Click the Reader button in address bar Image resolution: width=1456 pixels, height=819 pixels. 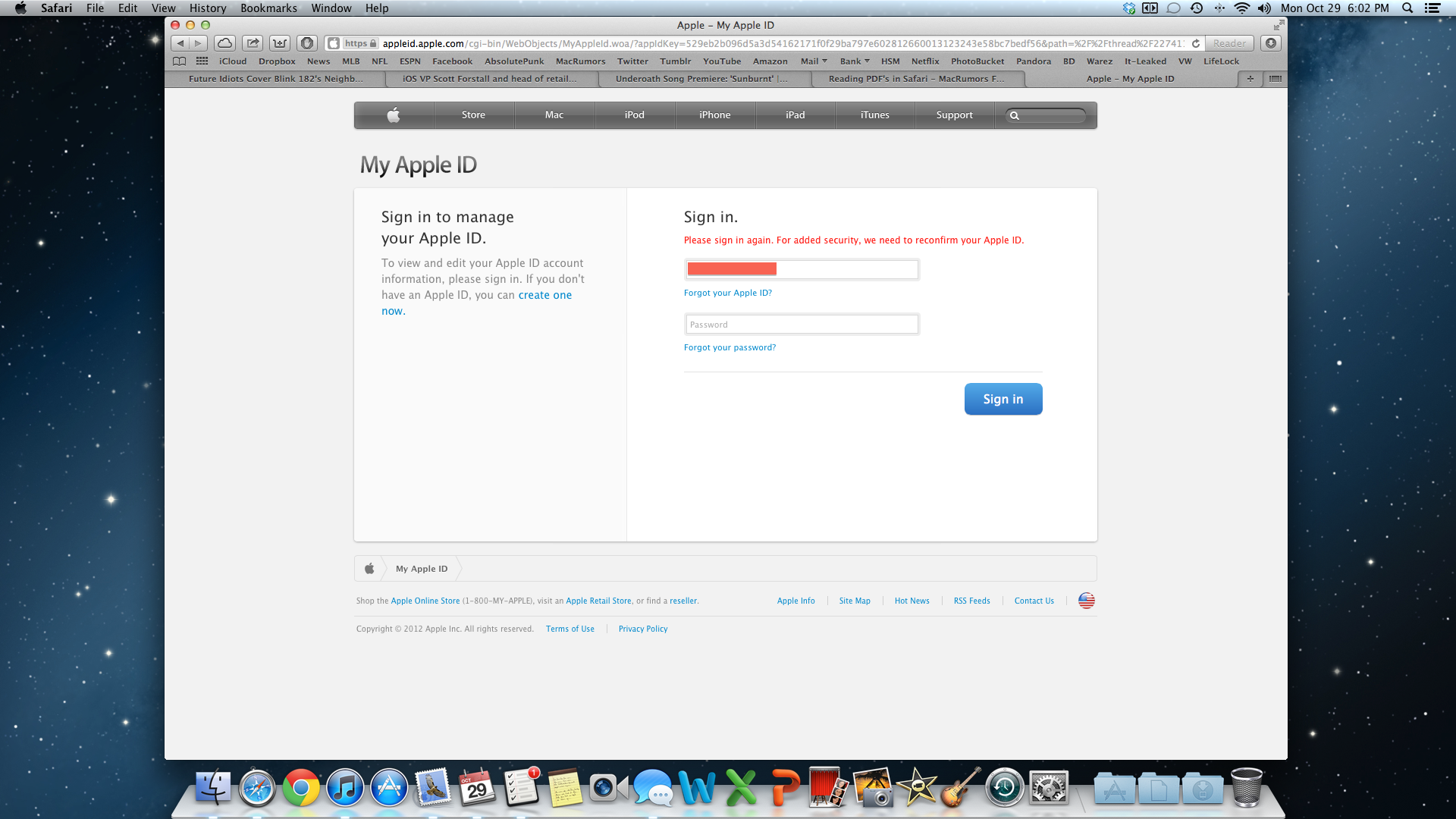1229,43
